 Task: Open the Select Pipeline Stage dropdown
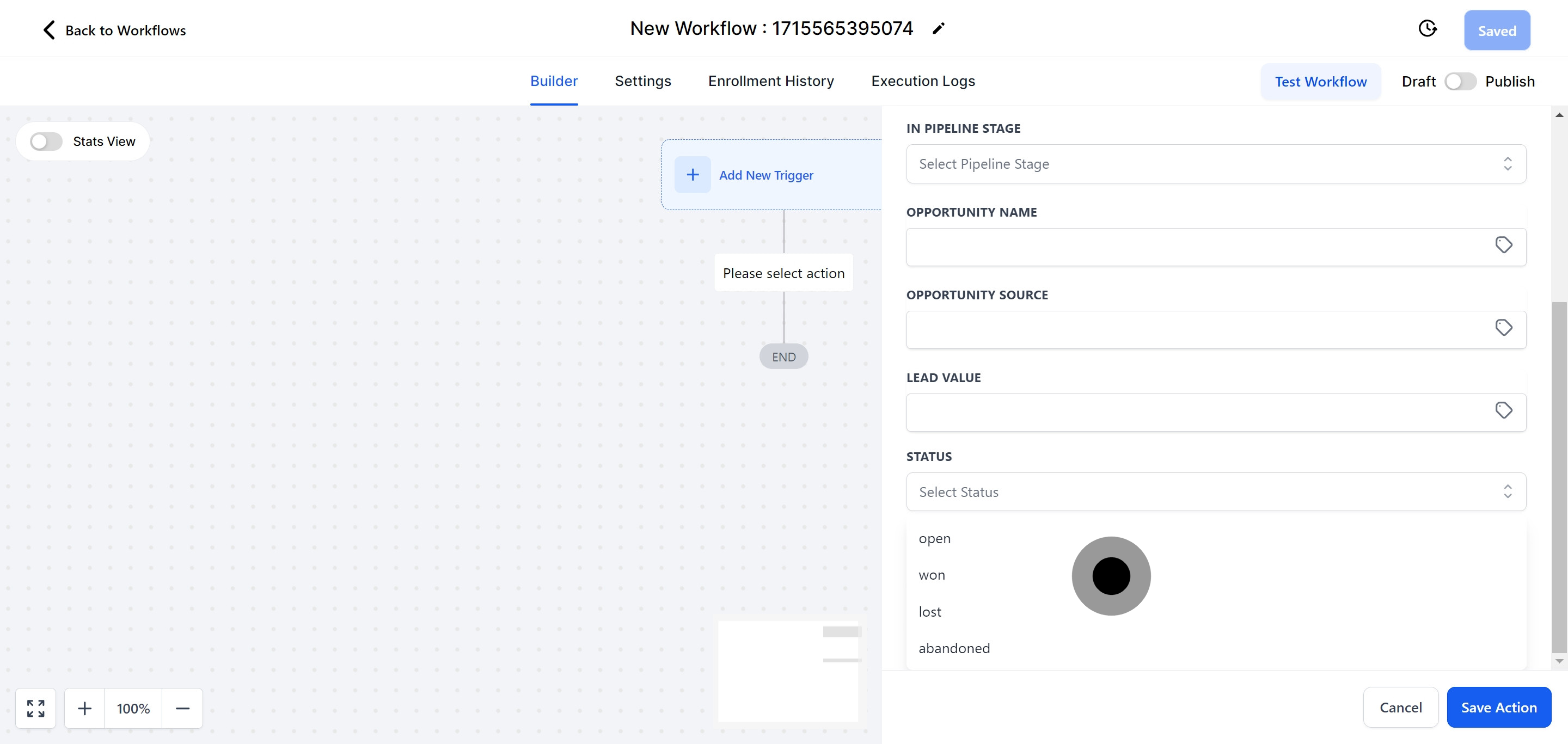click(1216, 164)
